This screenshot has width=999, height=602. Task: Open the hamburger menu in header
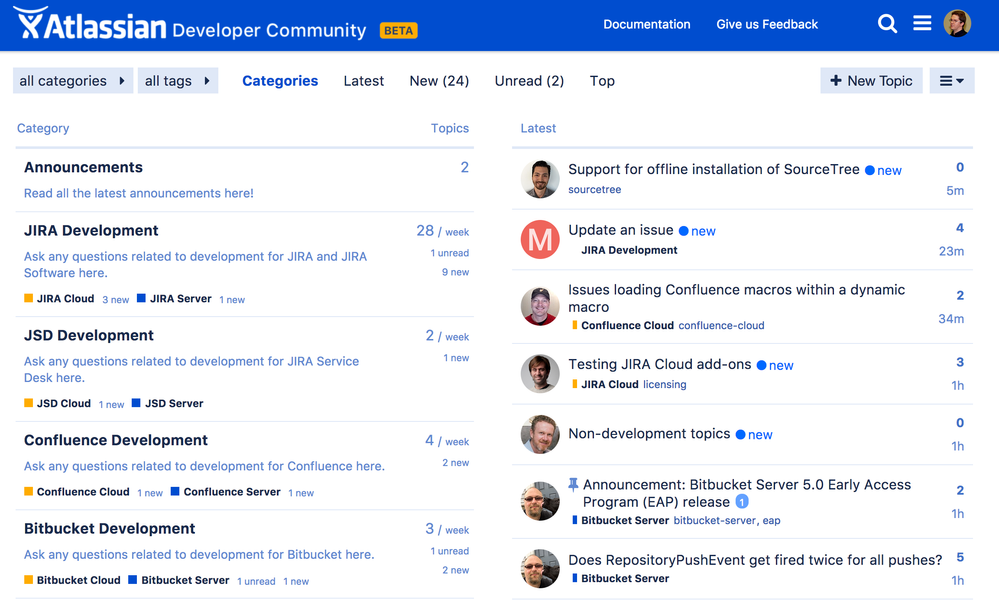922,24
